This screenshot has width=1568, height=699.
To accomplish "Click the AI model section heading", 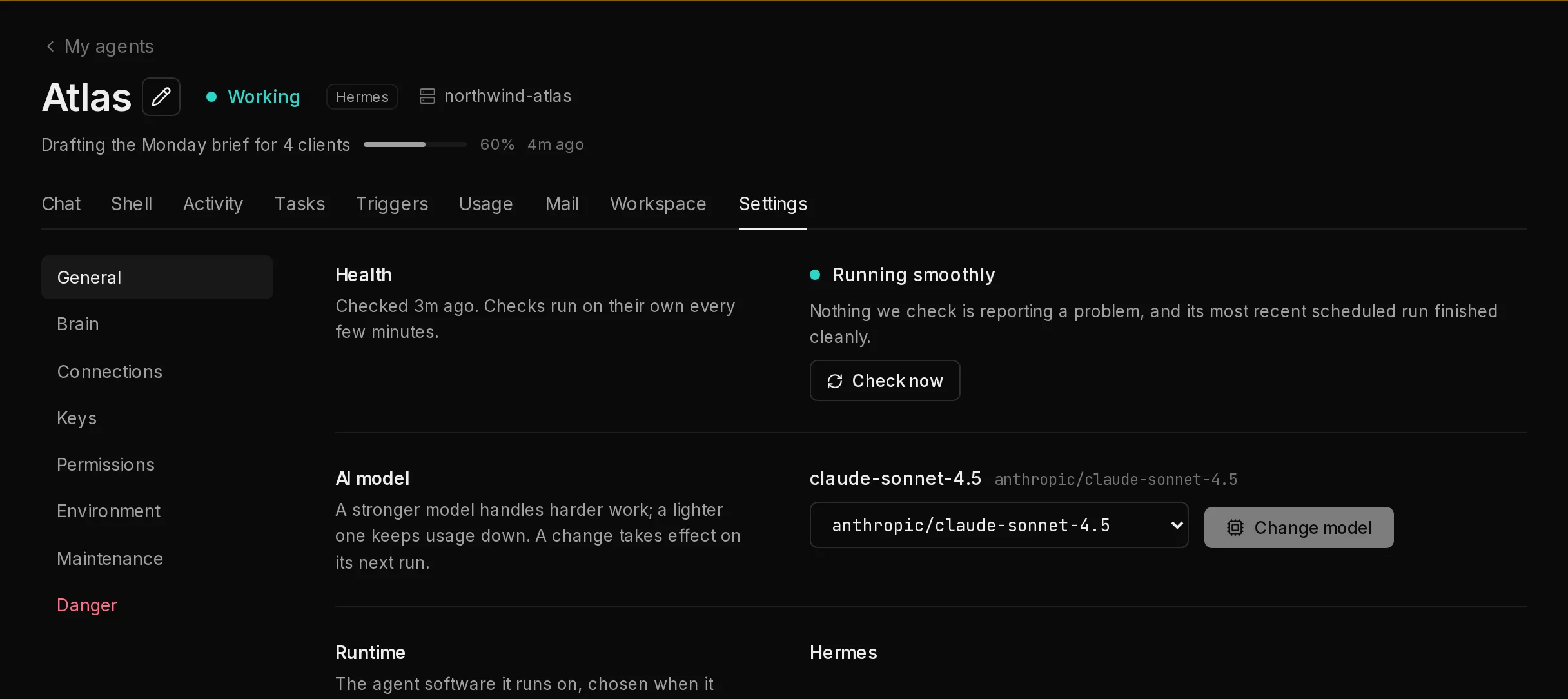I will (372, 478).
